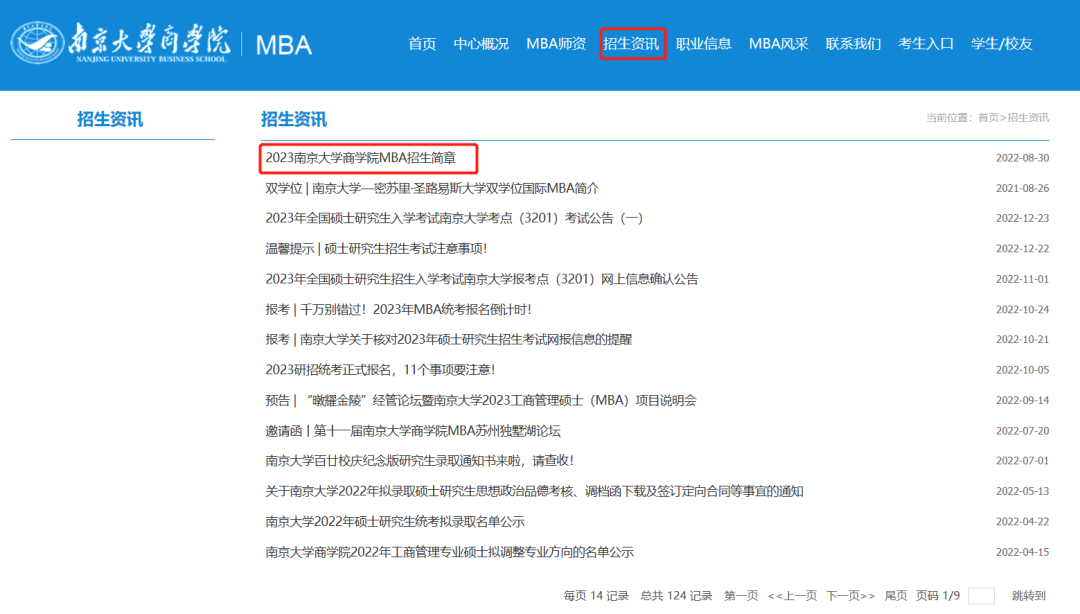Open 核对2023年硕士研究生招生考试网报信息的提醒 article
This screenshot has width=1080, height=614.
click(x=448, y=340)
